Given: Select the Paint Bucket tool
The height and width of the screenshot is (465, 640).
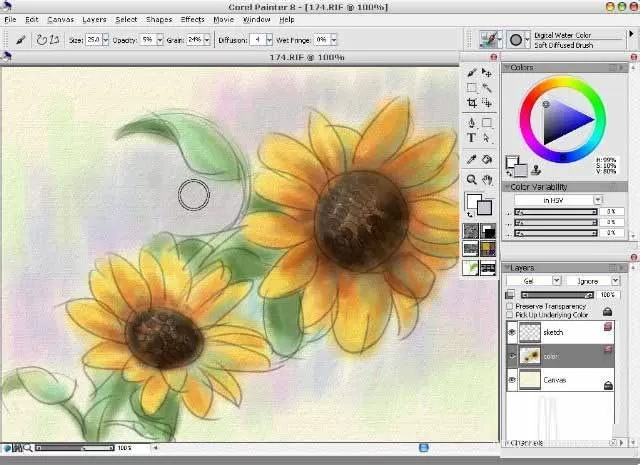Looking at the screenshot, I should tap(487, 159).
